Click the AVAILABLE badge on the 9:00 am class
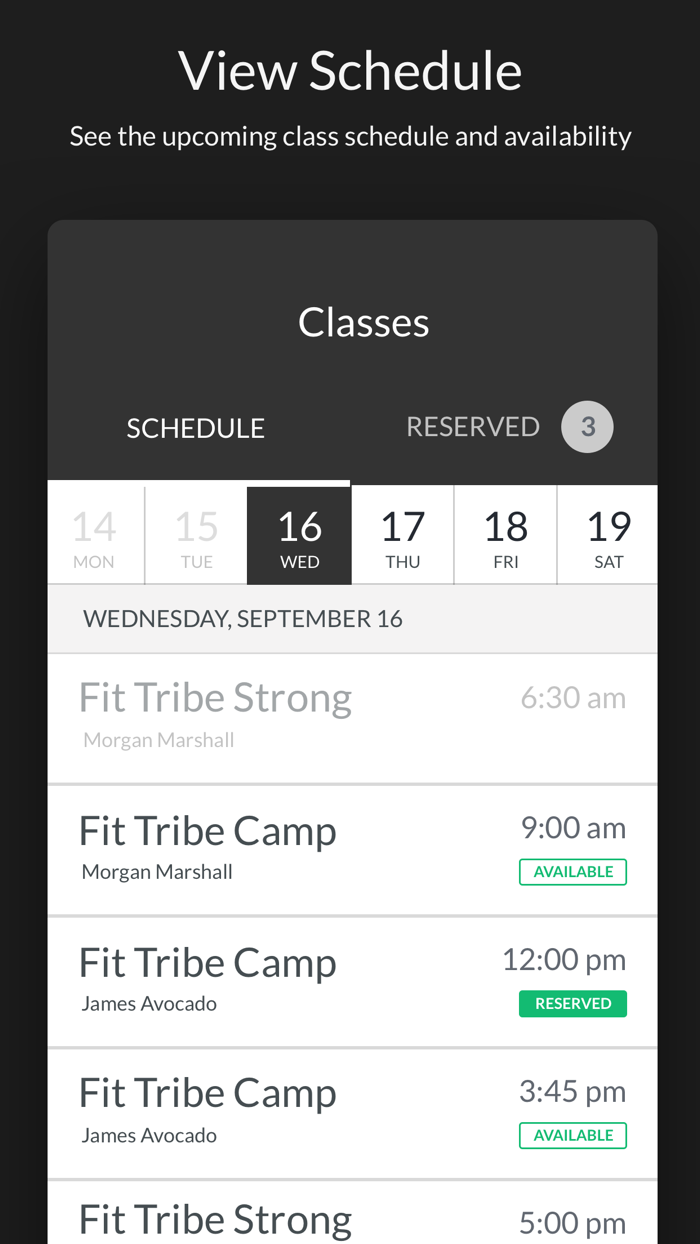Image resolution: width=700 pixels, height=1244 pixels. click(573, 871)
